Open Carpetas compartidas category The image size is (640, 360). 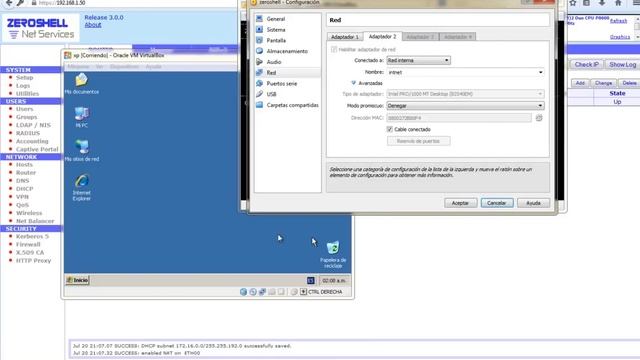292,105
